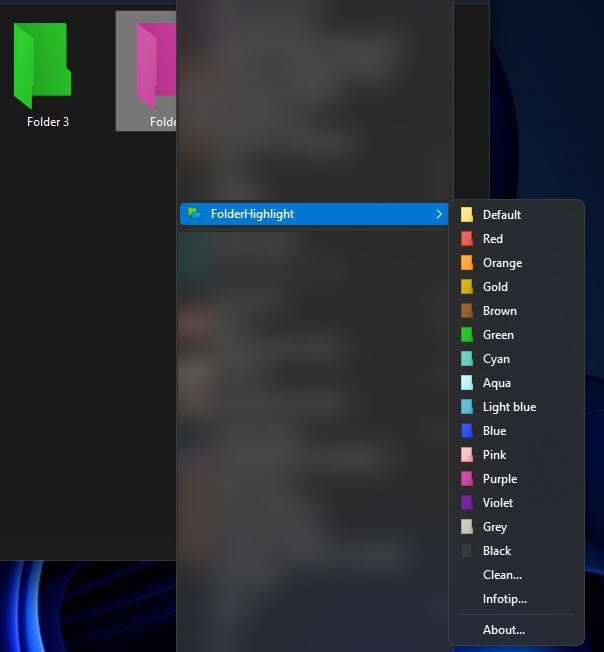
Task: Open the About... dialog entry
Action: point(517,630)
